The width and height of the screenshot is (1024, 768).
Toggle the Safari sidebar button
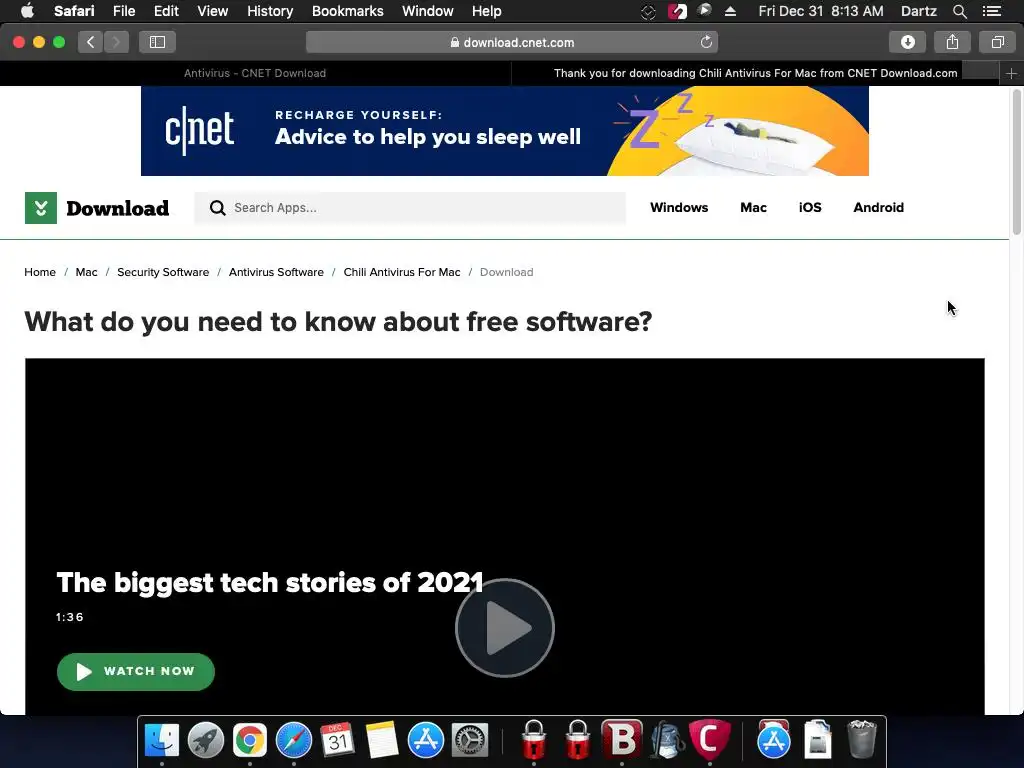tap(157, 42)
